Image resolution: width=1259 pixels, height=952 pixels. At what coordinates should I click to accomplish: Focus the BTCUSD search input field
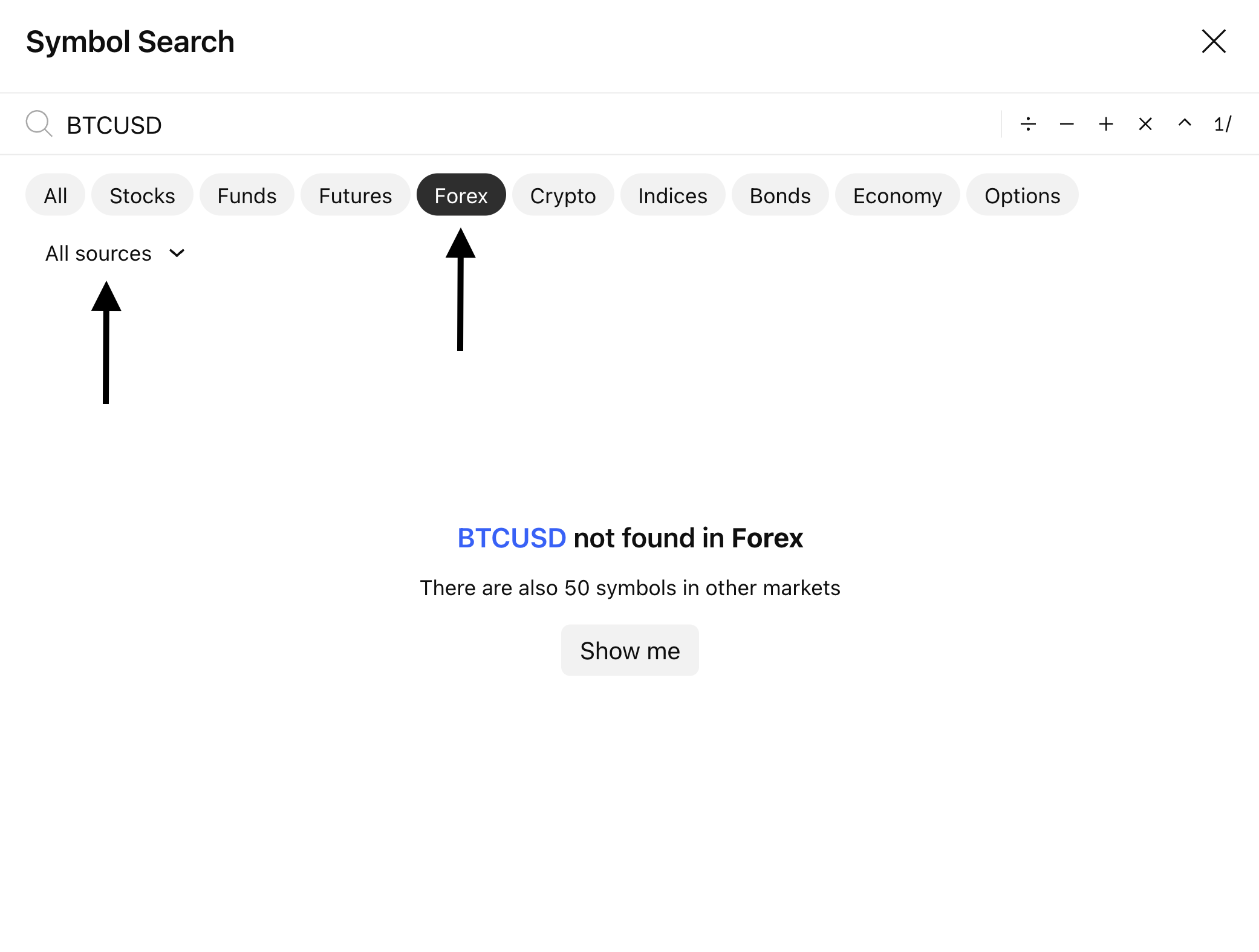pyautogui.click(x=484, y=125)
